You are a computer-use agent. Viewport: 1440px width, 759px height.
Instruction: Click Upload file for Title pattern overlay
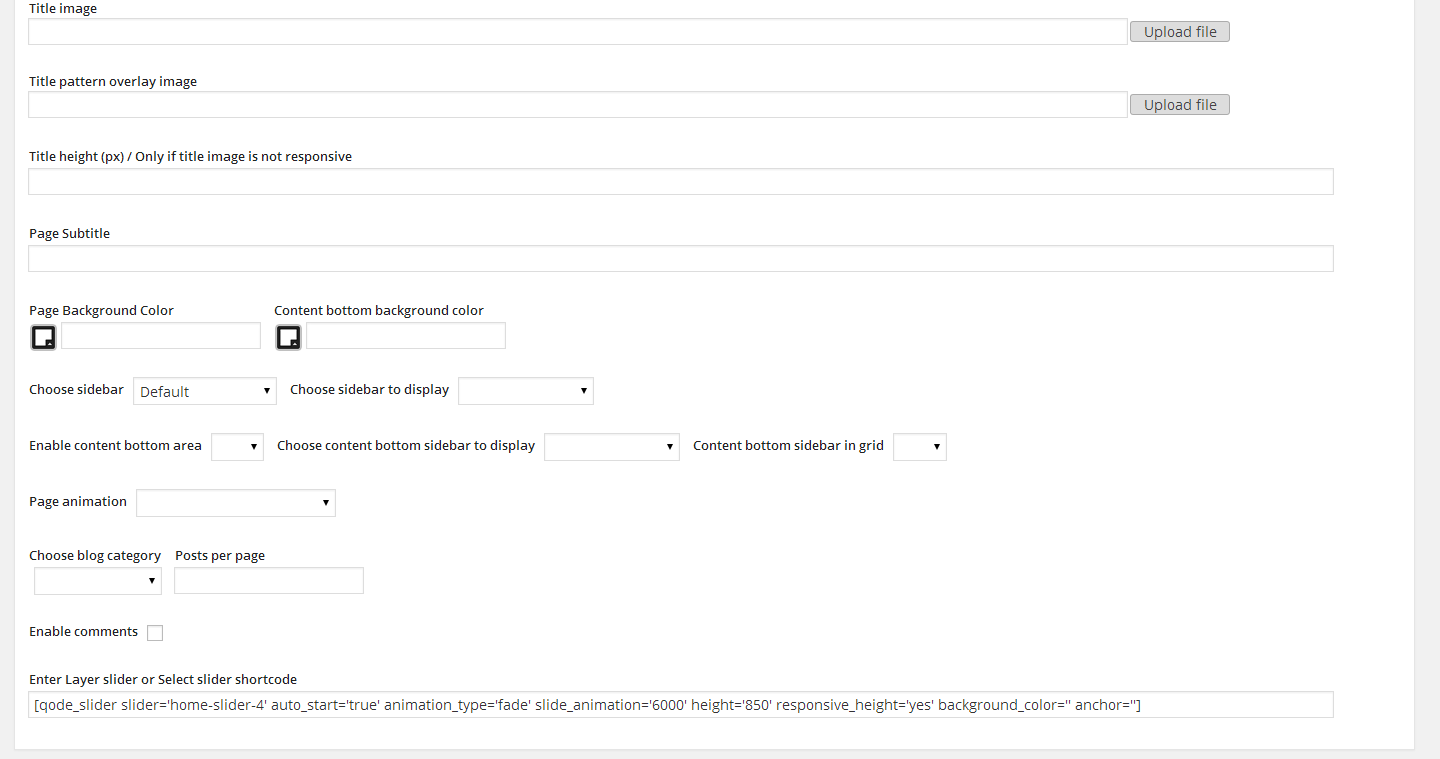coord(1180,105)
